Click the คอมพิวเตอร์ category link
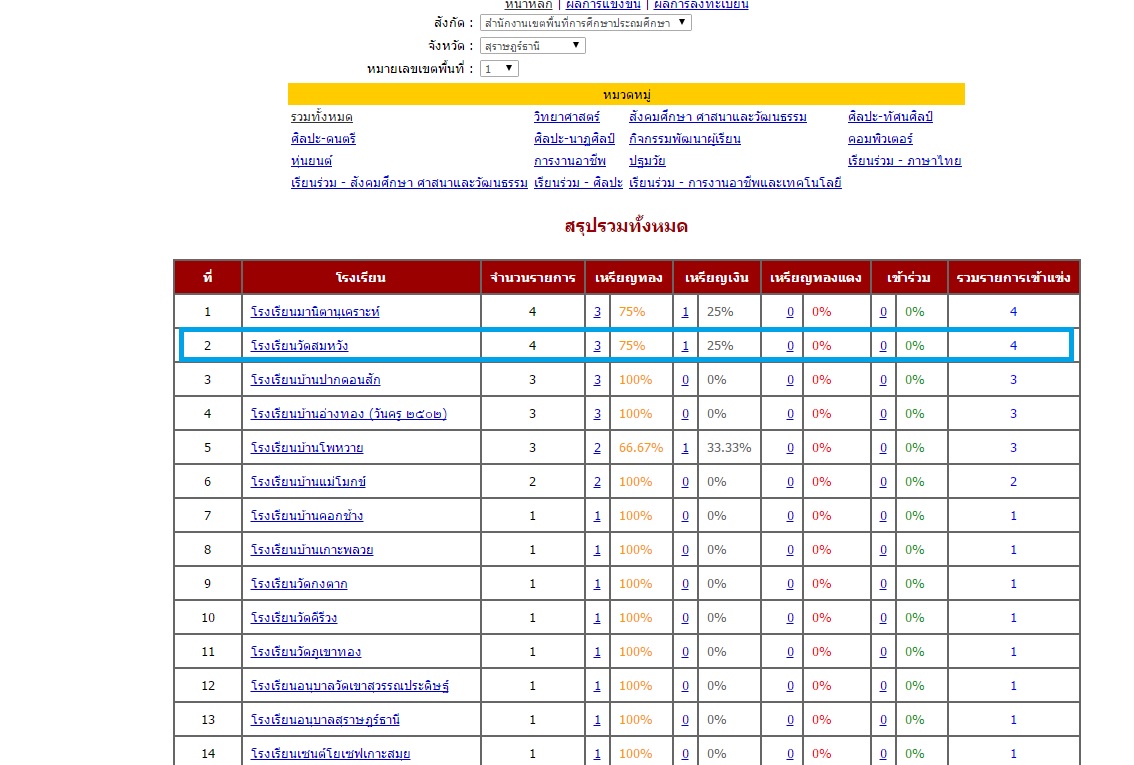 click(880, 139)
